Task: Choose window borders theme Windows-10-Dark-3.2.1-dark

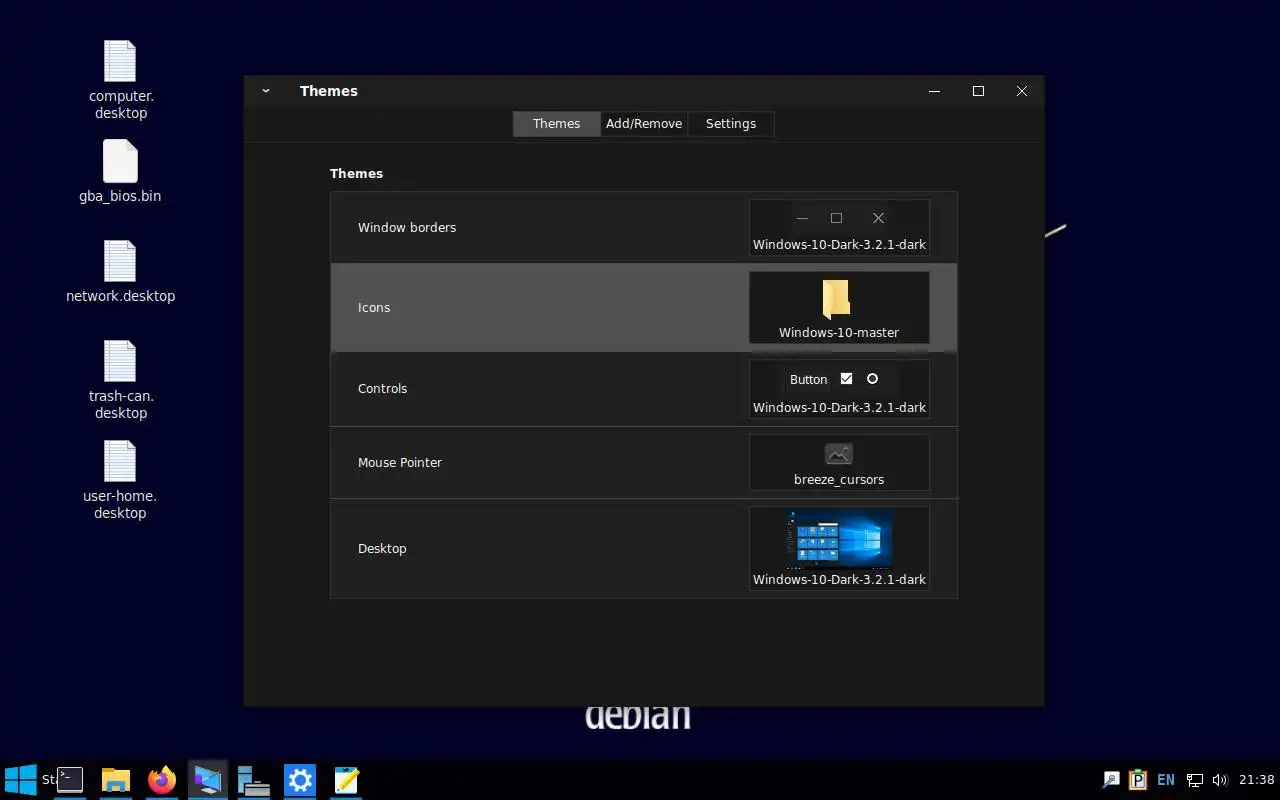Action: 839,227
